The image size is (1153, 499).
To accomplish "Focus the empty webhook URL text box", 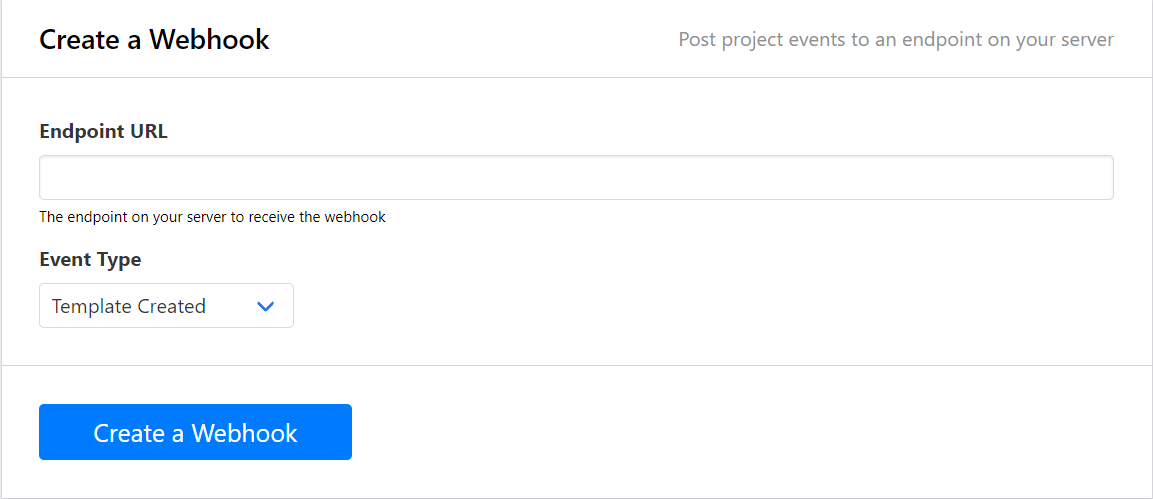I will (575, 177).
